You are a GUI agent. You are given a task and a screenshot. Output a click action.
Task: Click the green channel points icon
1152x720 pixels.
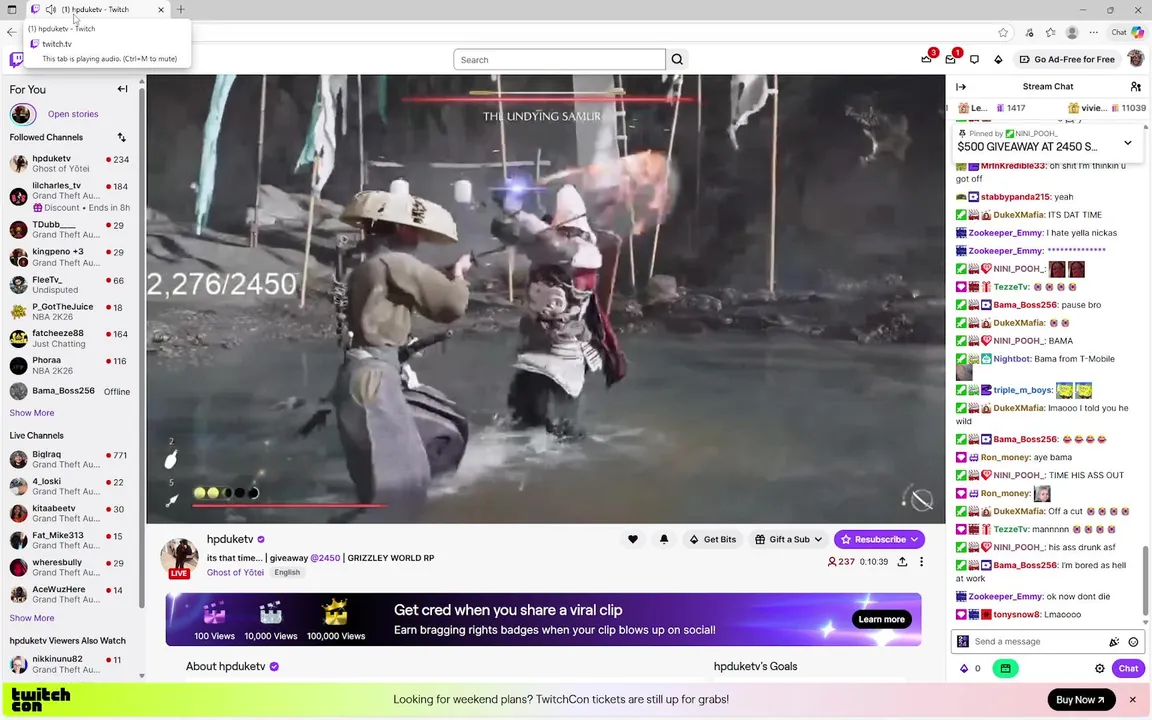[1005, 669]
